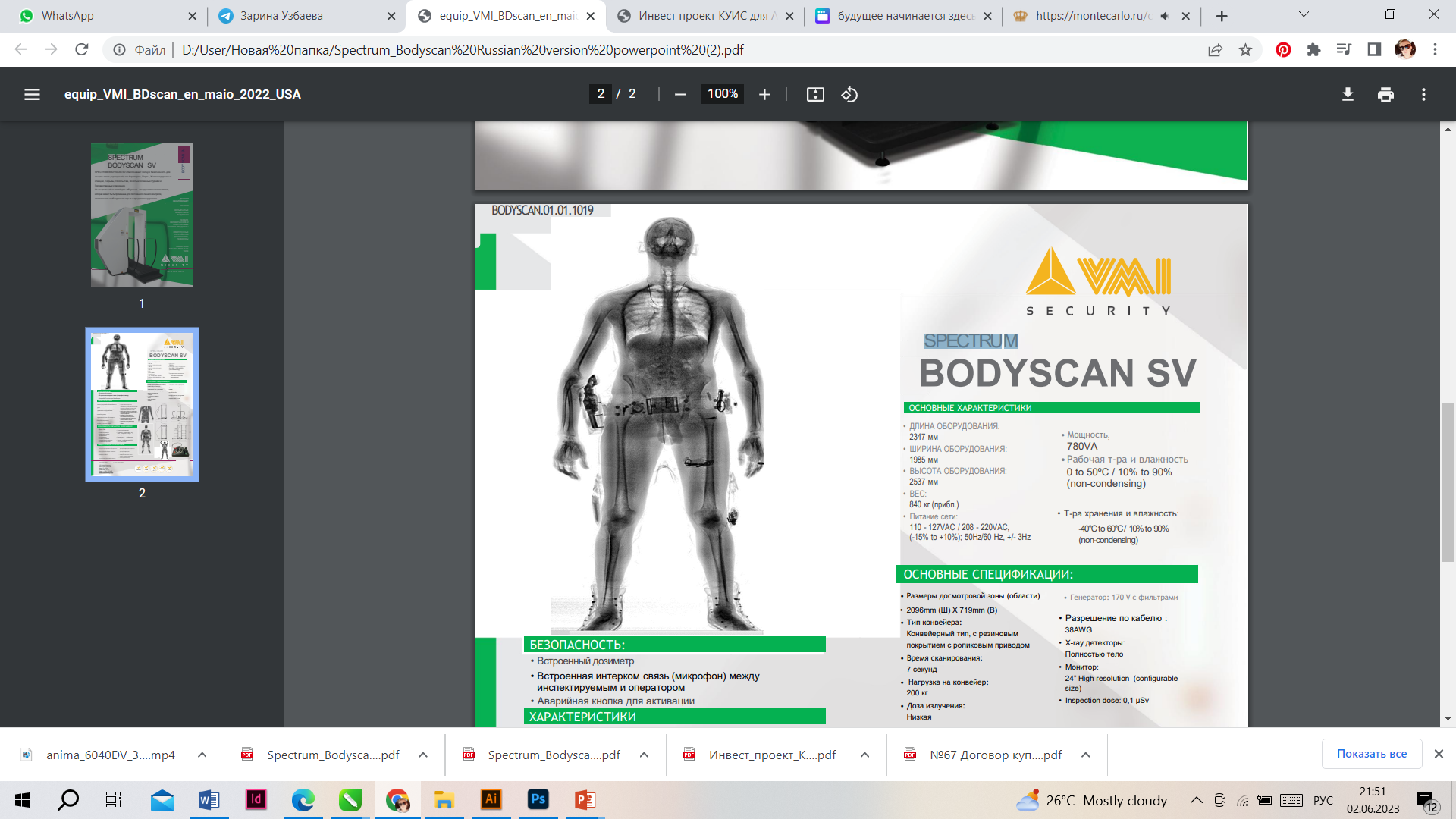Screen dimensions: 1456x819
Task: Open the PDF viewer more actions menu
Action: tap(1423, 94)
